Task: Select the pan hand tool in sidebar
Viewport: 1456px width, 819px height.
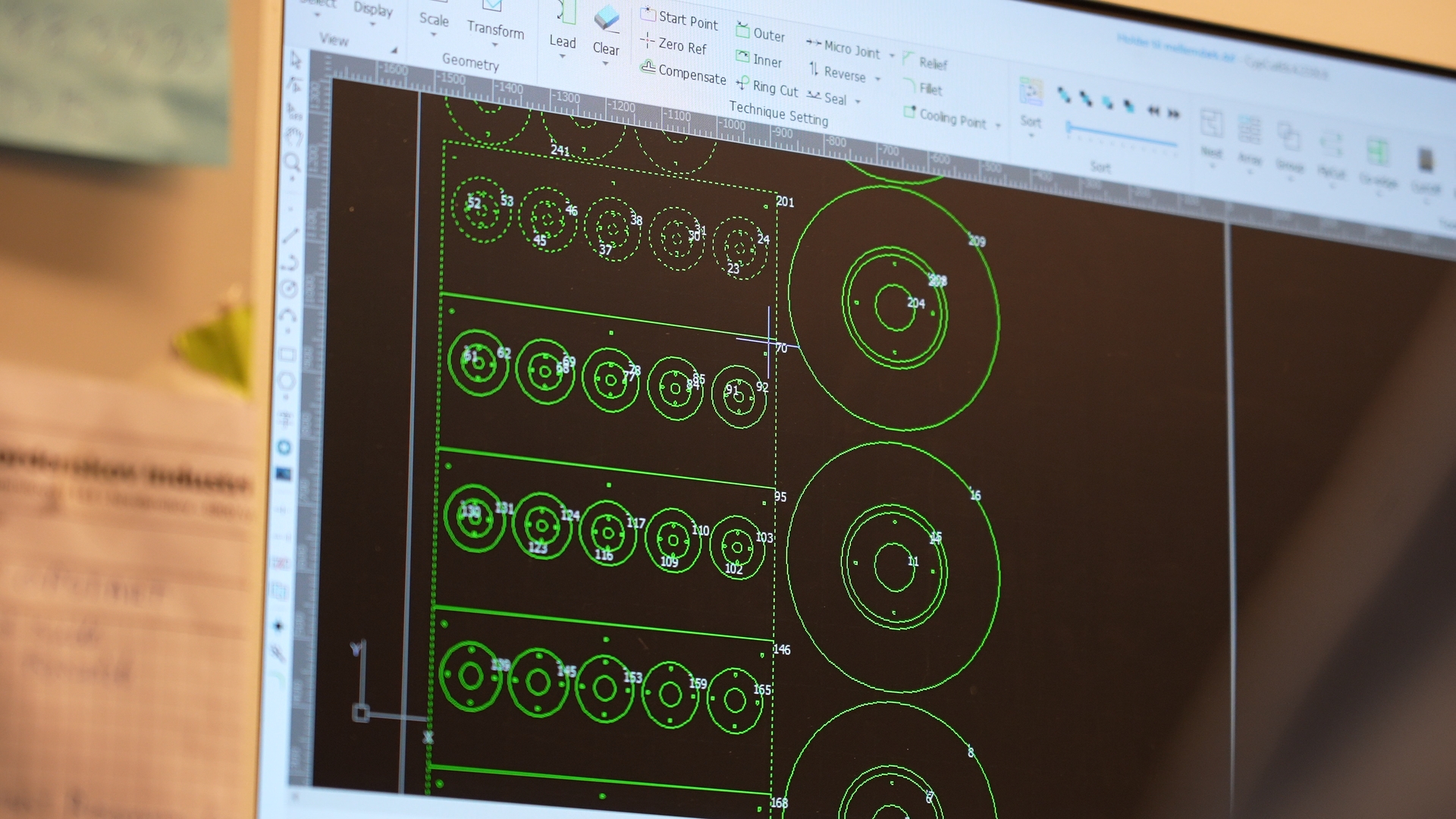Action: (294, 136)
